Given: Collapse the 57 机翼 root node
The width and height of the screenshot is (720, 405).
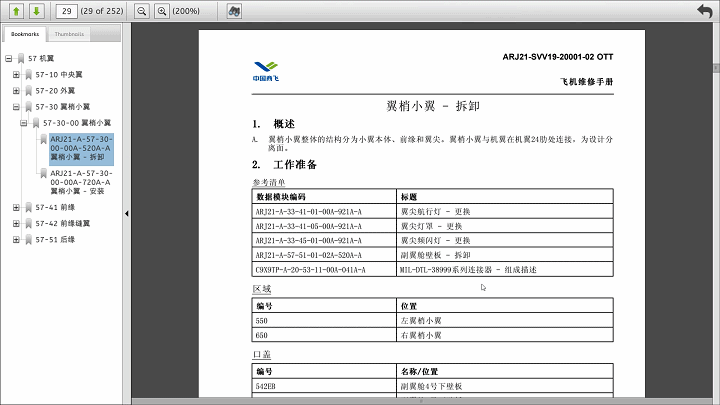Looking at the screenshot, I should point(9,58).
